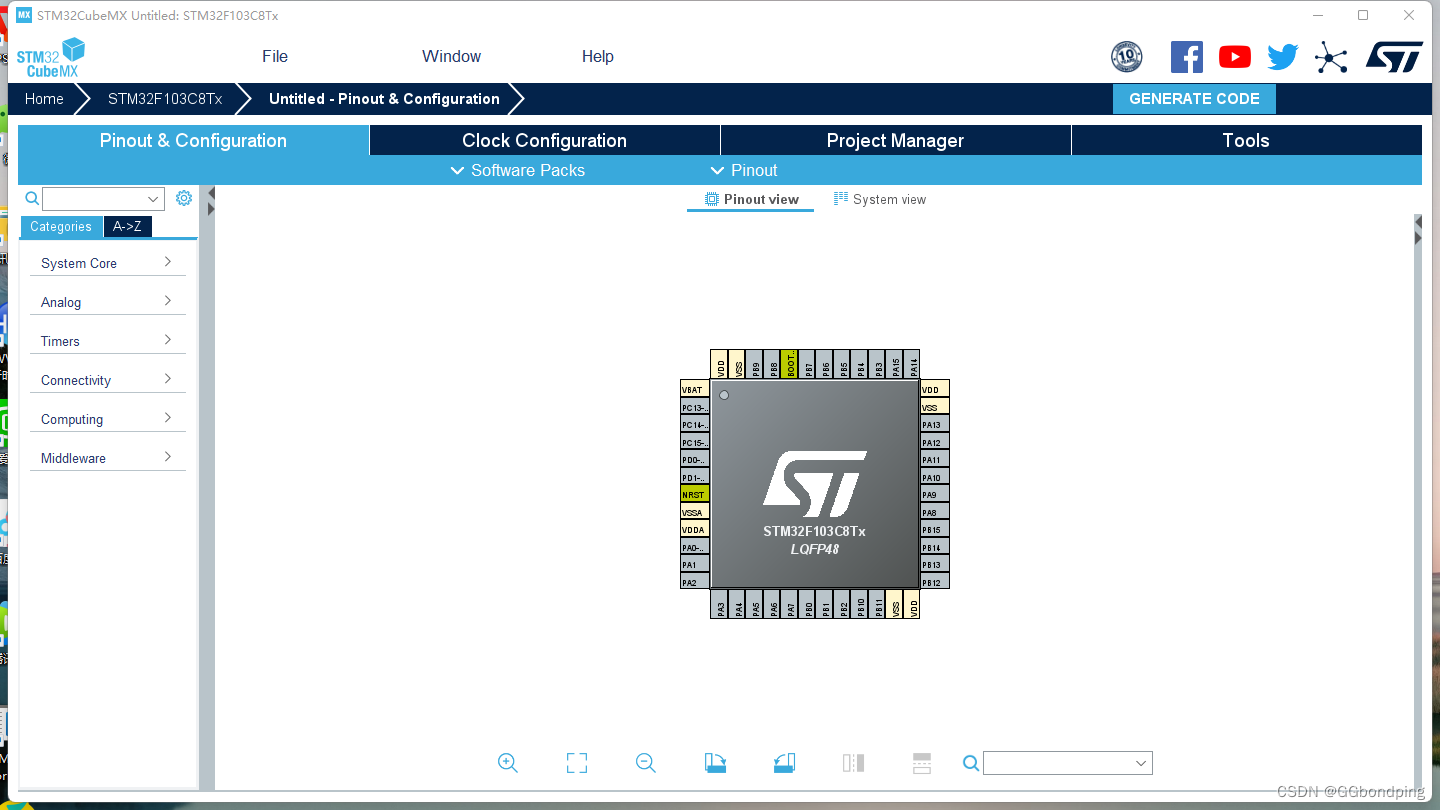This screenshot has width=1440, height=810.
Task: Open ST YouTube channel icon
Action: click(x=1235, y=57)
